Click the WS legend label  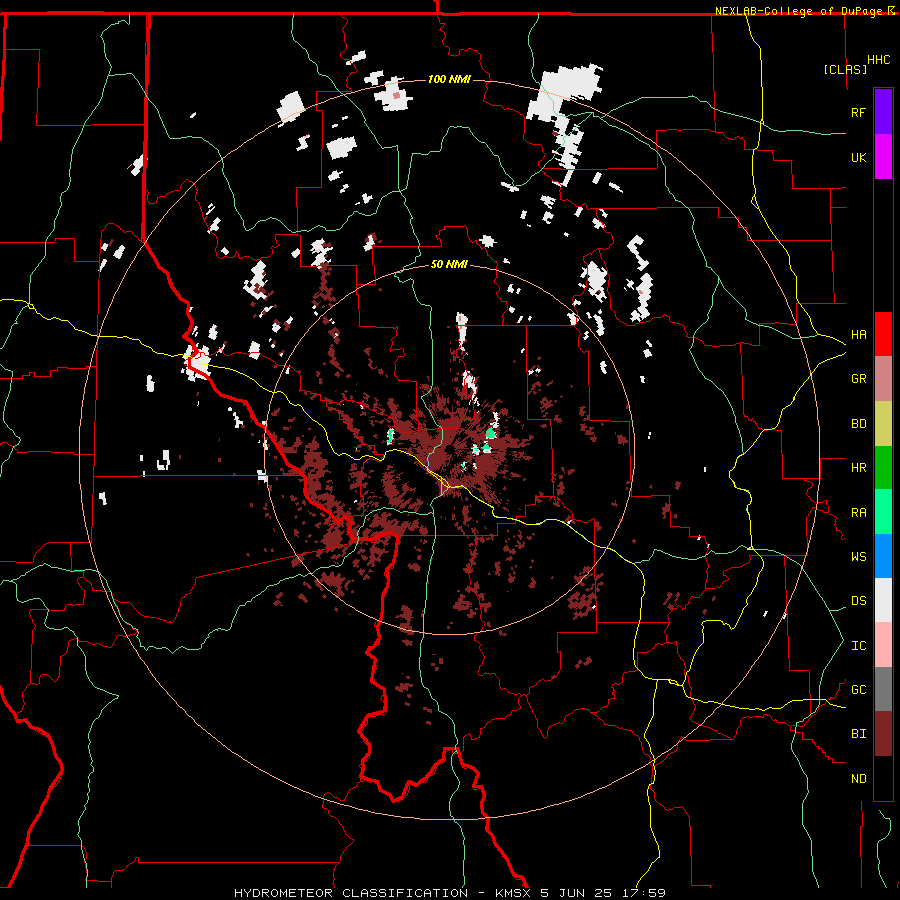point(858,557)
